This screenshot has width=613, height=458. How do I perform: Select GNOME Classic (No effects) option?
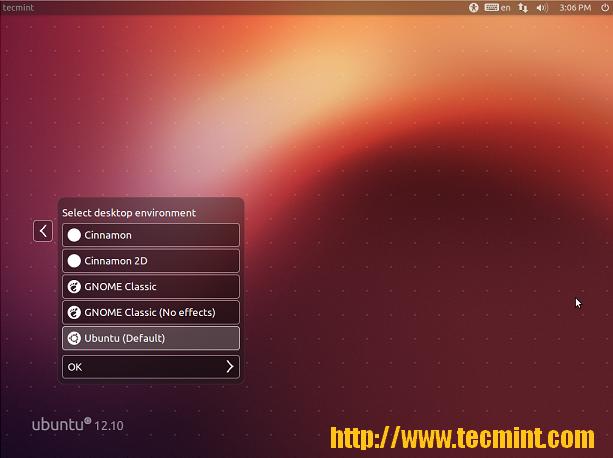[x=151, y=312]
